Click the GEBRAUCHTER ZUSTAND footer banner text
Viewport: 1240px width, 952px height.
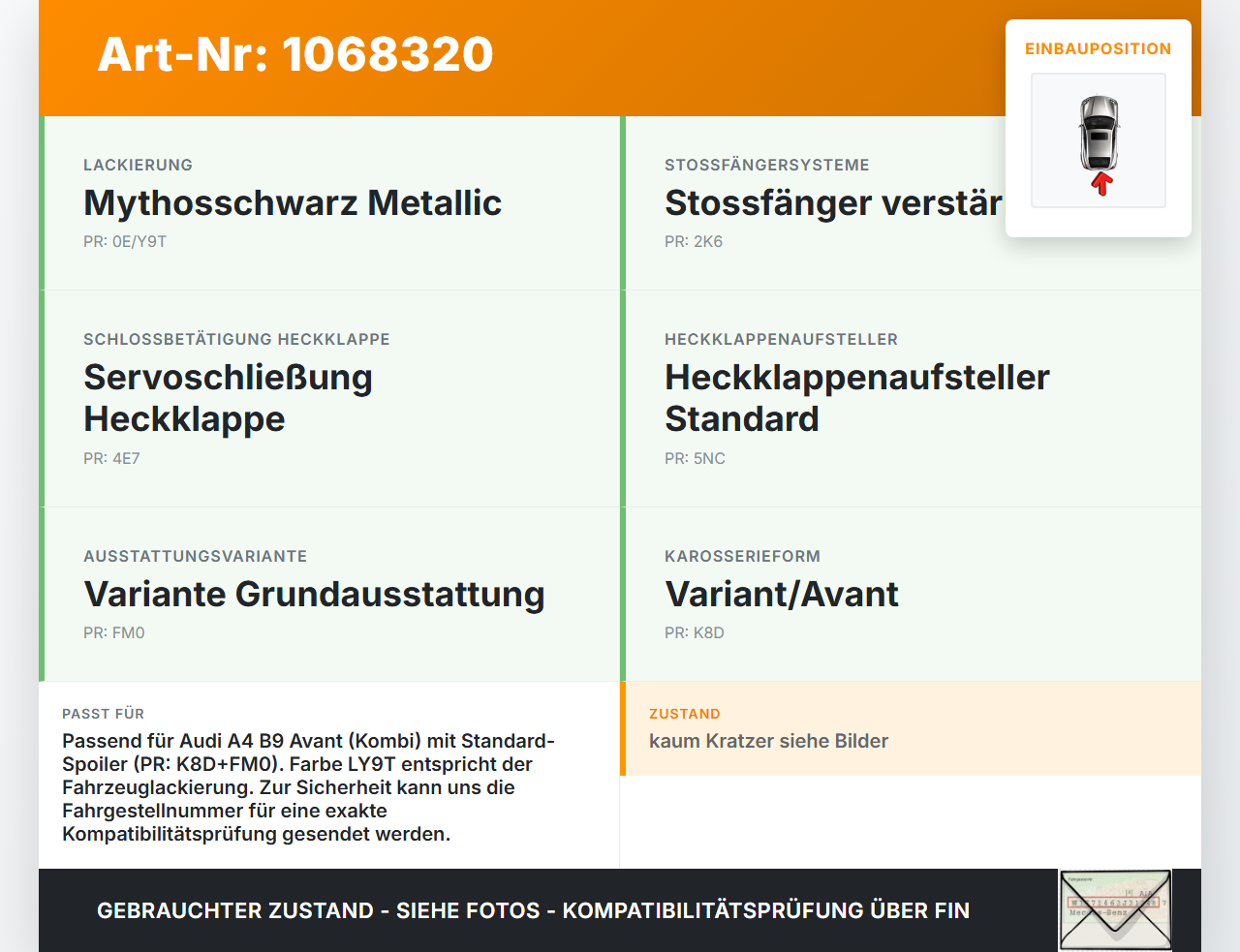pyautogui.click(x=533, y=910)
